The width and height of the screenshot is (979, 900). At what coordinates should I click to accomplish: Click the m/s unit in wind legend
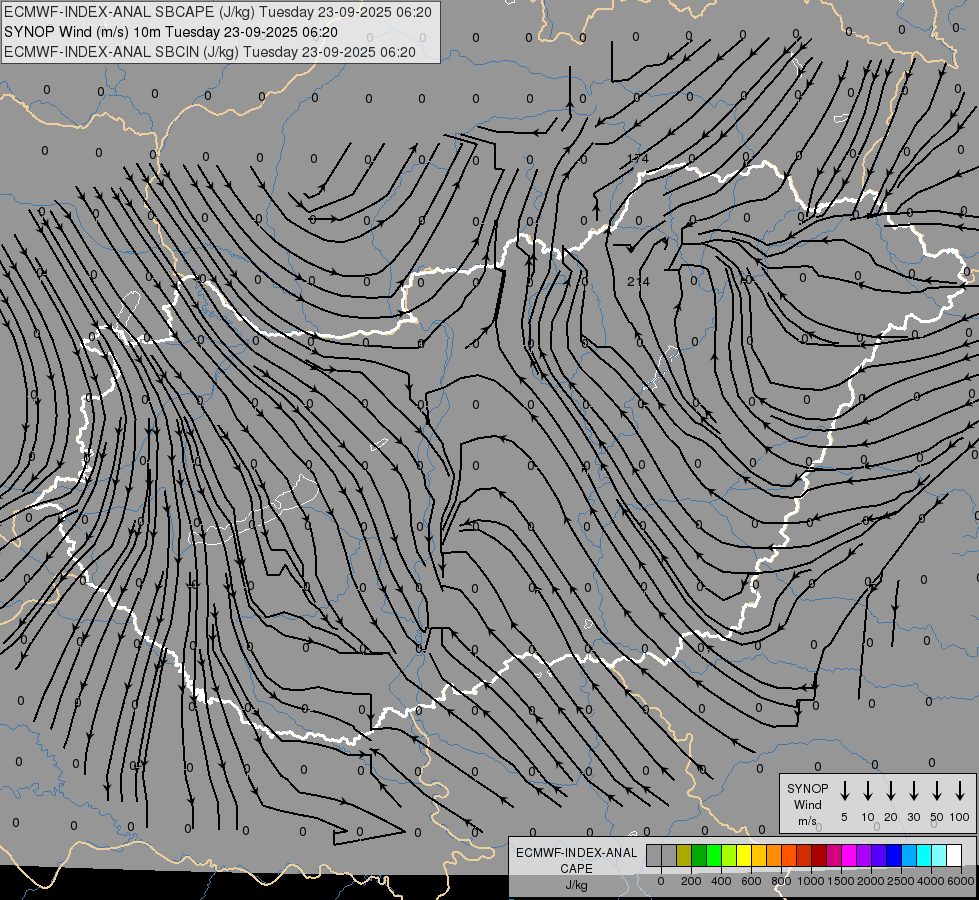point(807,821)
